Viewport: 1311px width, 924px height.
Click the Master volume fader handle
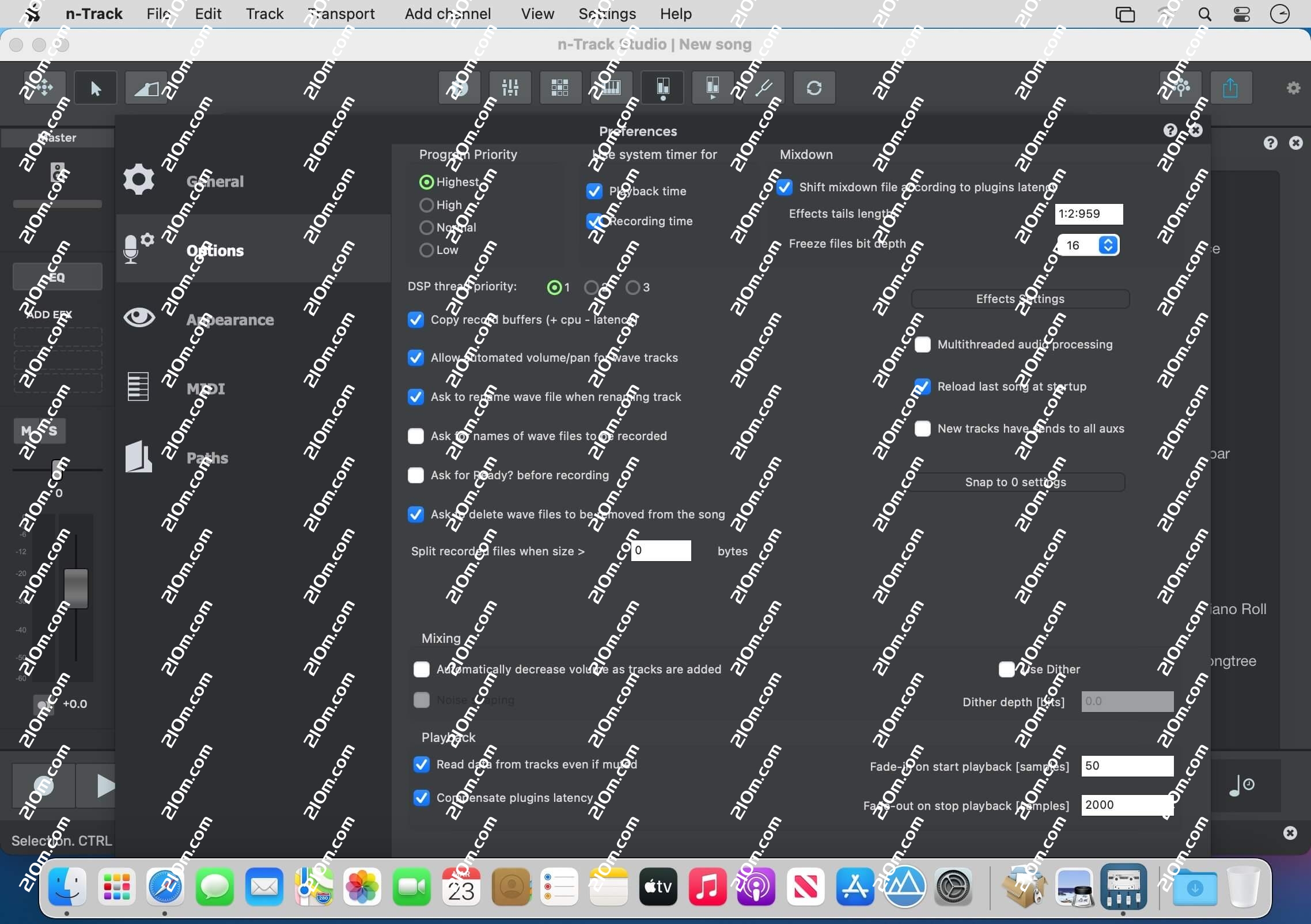[x=75, y=588]
